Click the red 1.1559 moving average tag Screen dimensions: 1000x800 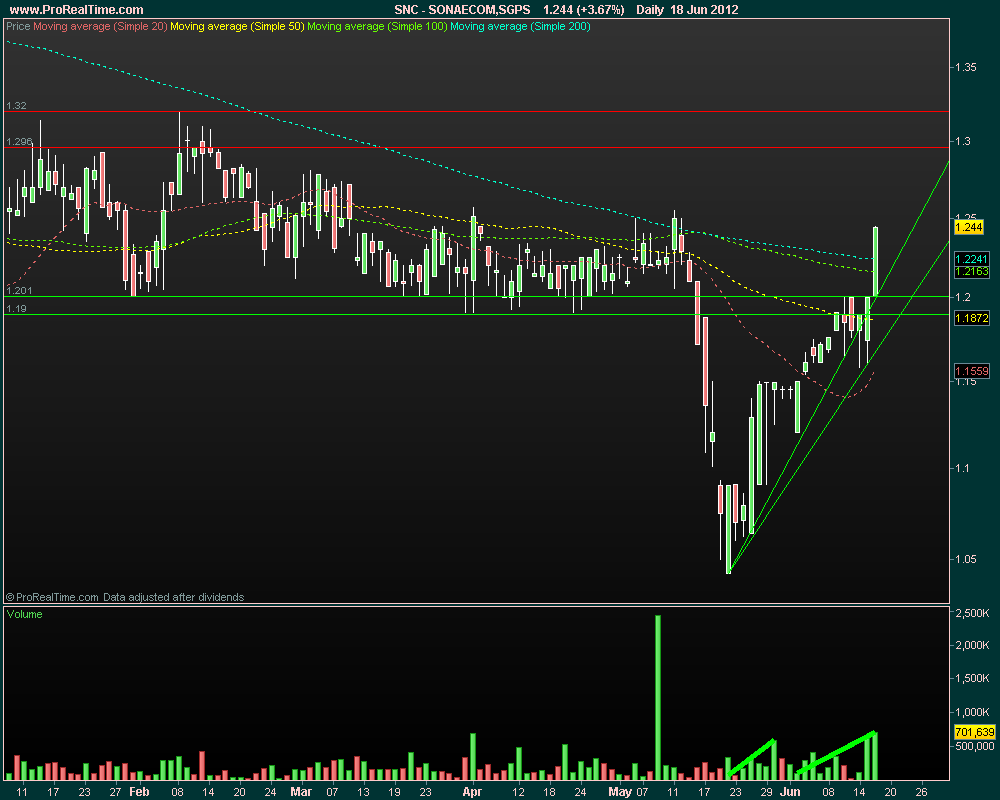click(972, 371)
